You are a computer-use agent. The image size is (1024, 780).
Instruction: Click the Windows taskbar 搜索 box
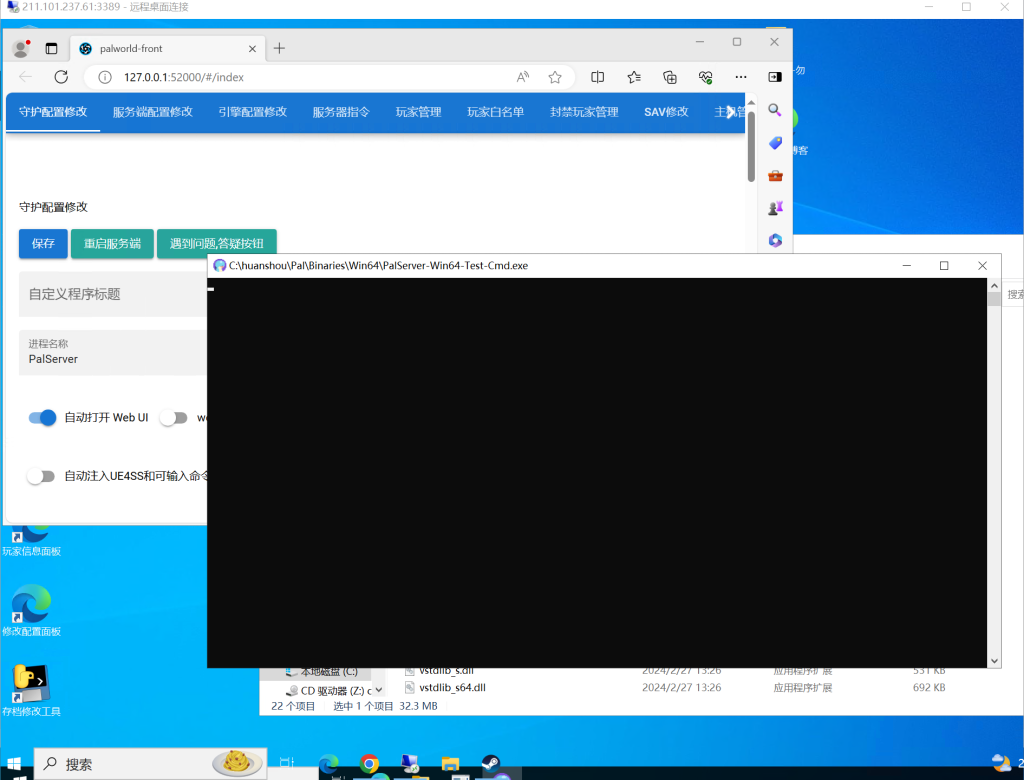[x=150, y=764]
